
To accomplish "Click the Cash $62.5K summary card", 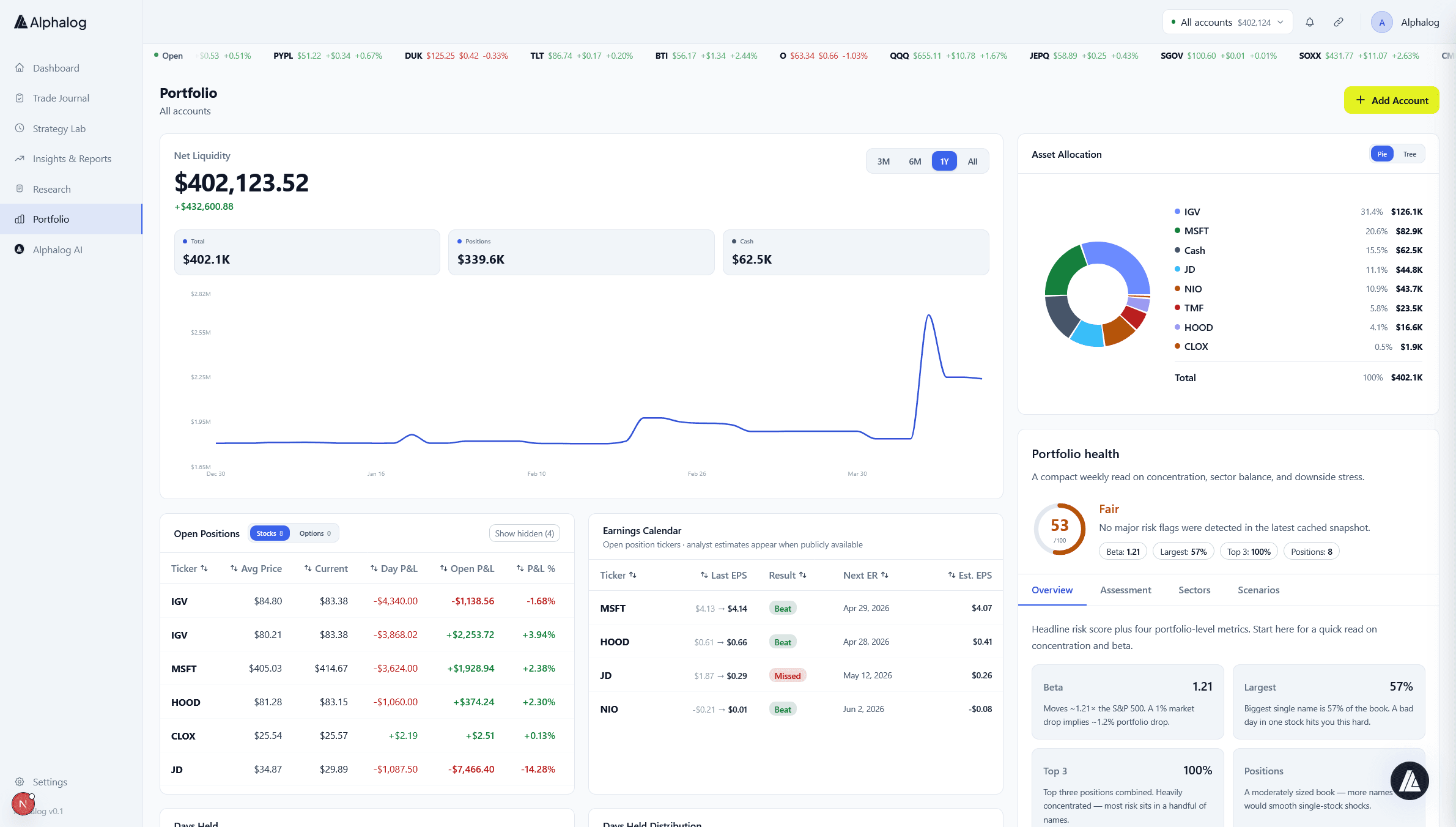I will [855, 252].
